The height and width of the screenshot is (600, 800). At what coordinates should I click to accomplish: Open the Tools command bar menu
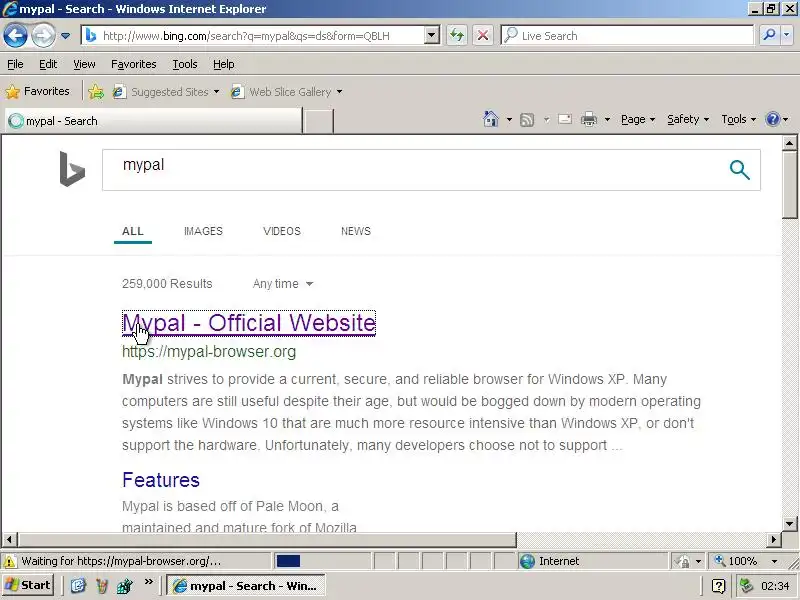(738, 119)
